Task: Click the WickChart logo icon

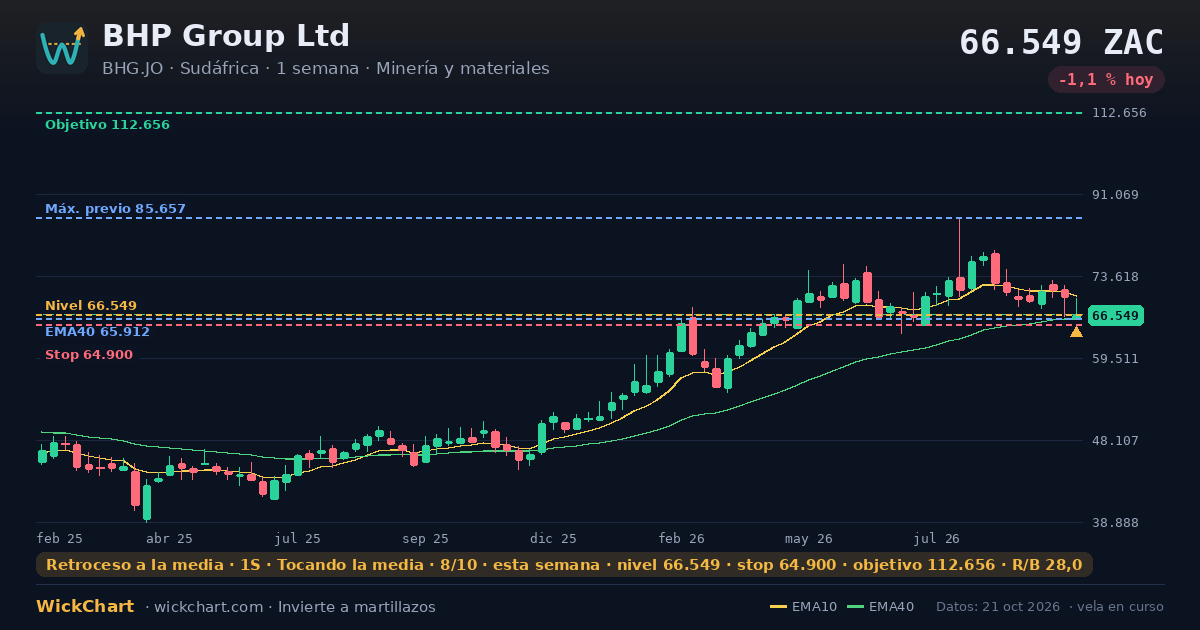Action: [x=62, y=48]
